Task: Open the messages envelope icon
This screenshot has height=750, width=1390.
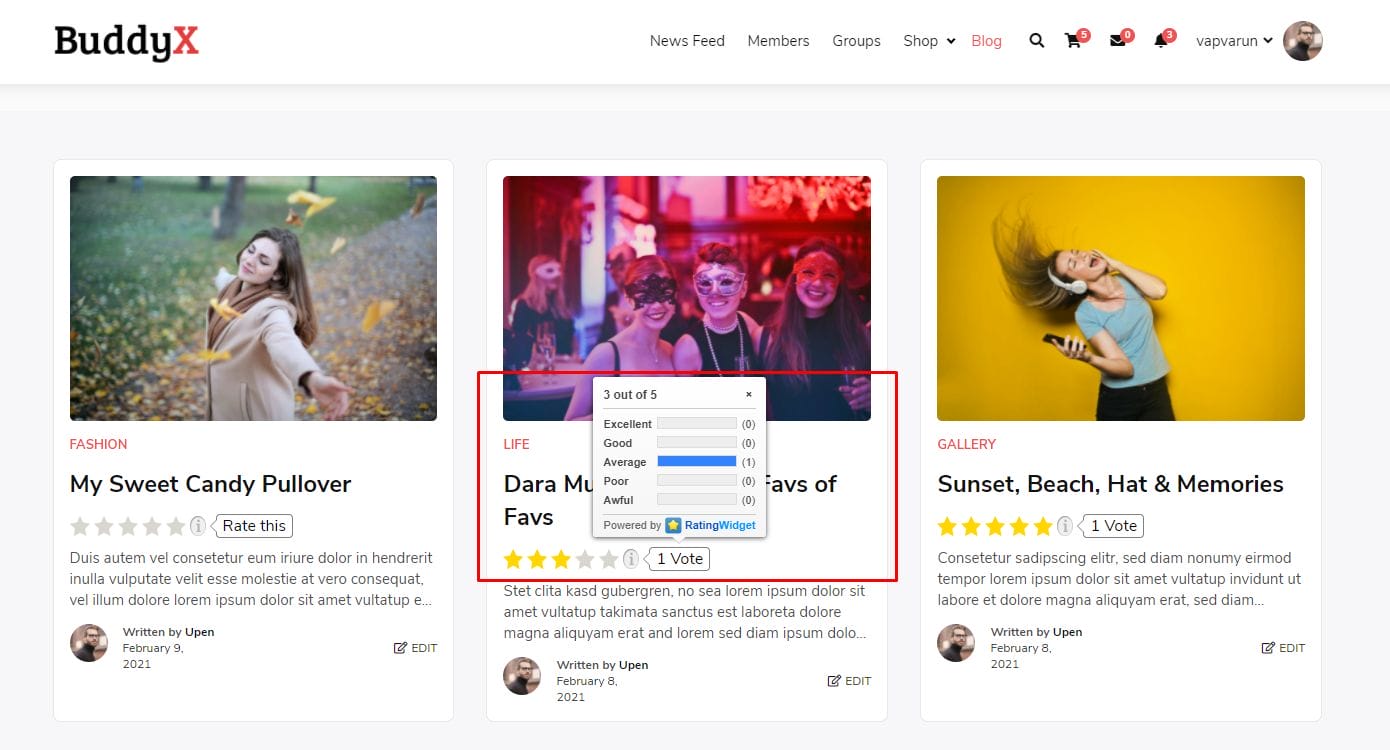Action: coord(1117,41)
